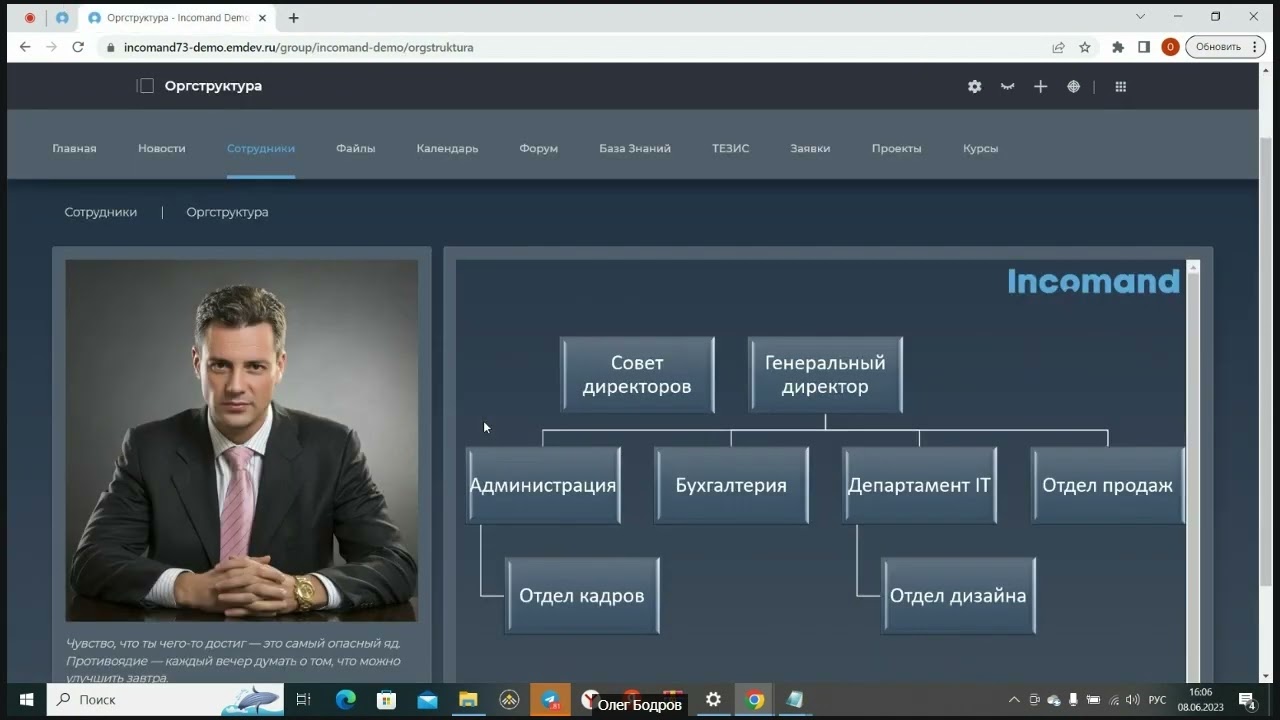Image resolution: width=1280 pixels, height=720 pixels.
Task: Open the Chrome side panel icon
Action: (x=1144, y=47)
